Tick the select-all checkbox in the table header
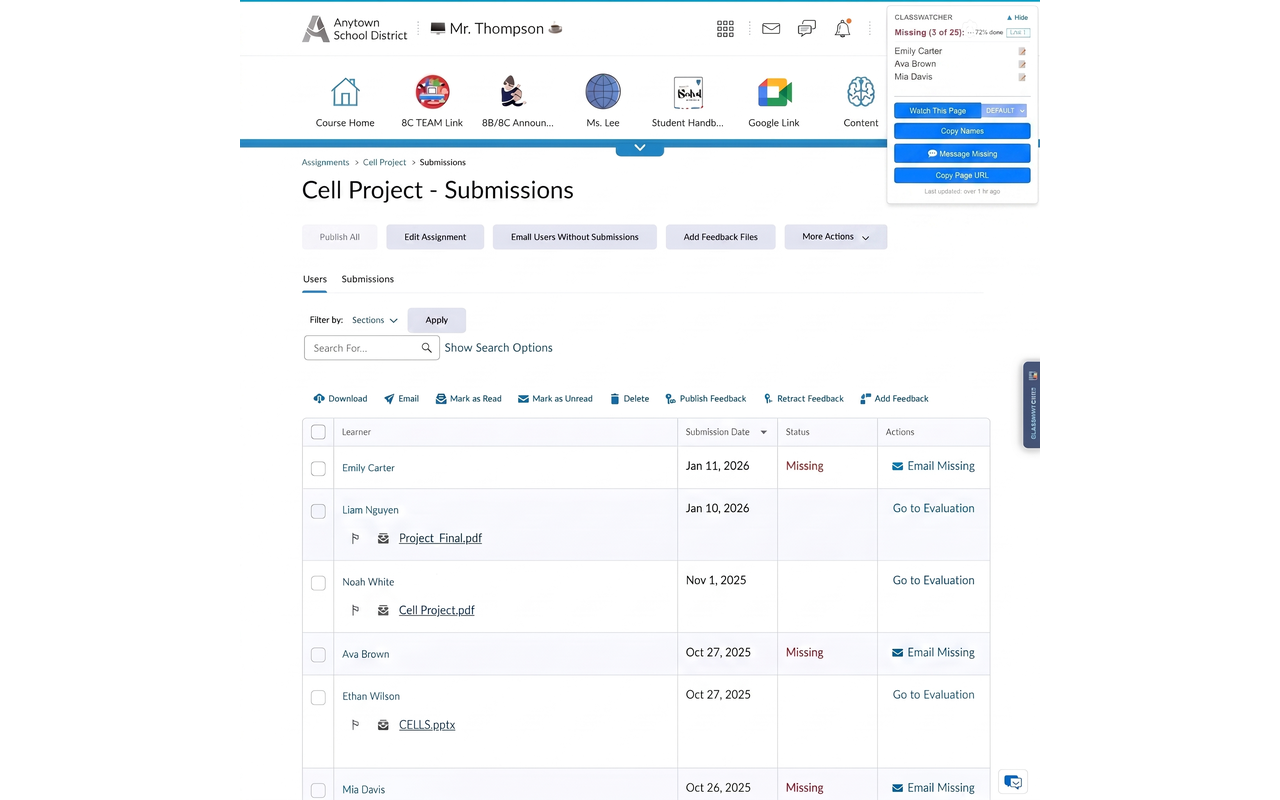 (x=318, y=432)
